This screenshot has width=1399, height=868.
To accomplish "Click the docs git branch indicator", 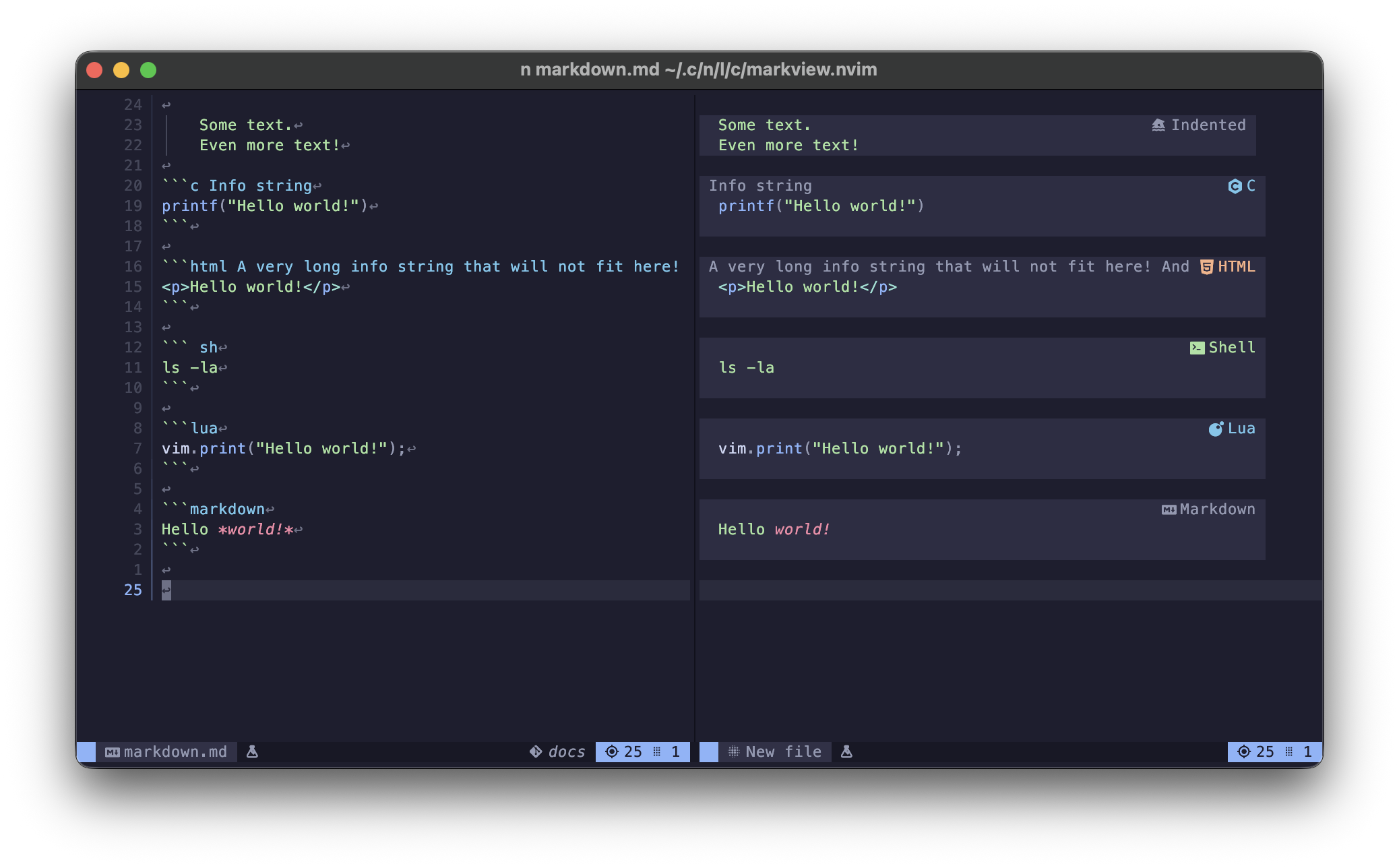I will [557, 751].
